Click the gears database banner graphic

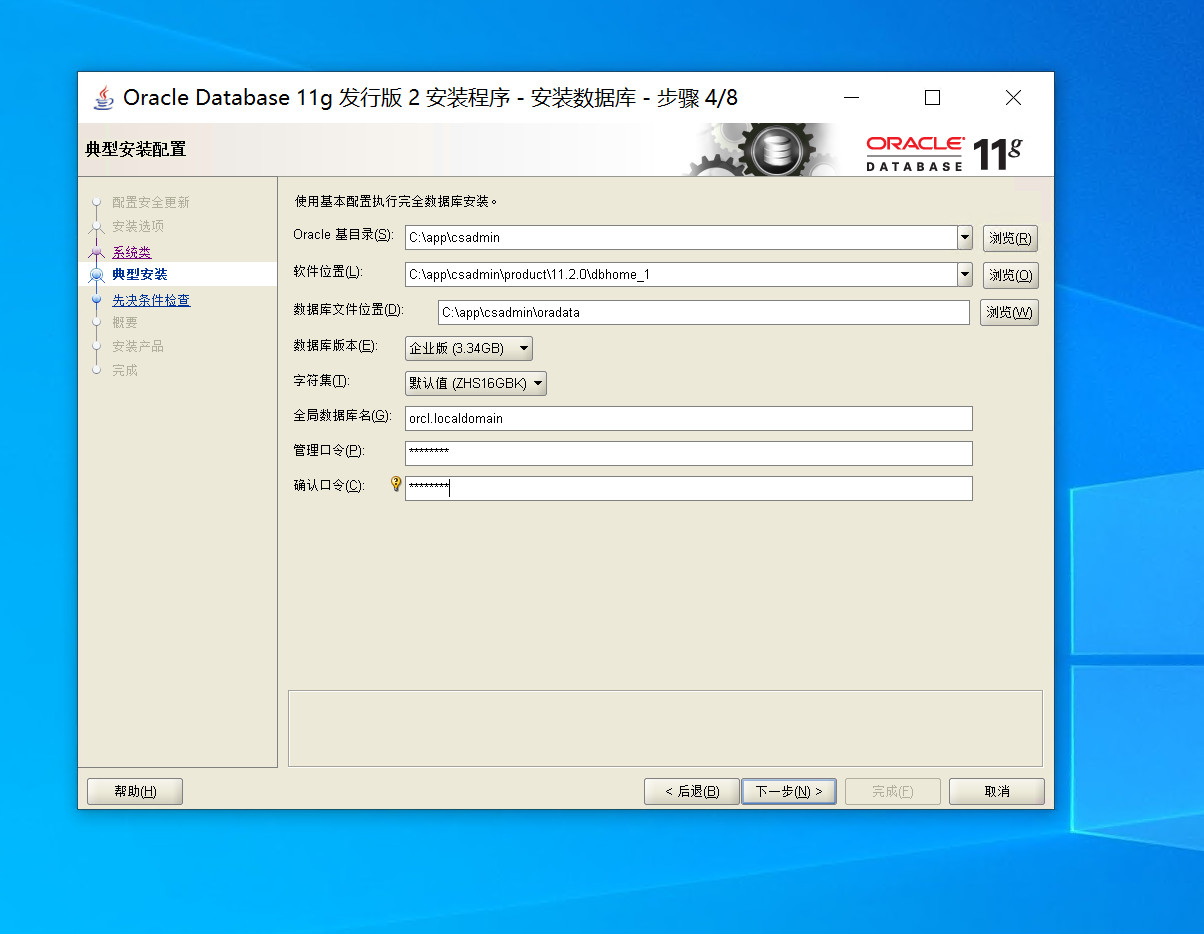pyautogui.click(x=765, y=150)
